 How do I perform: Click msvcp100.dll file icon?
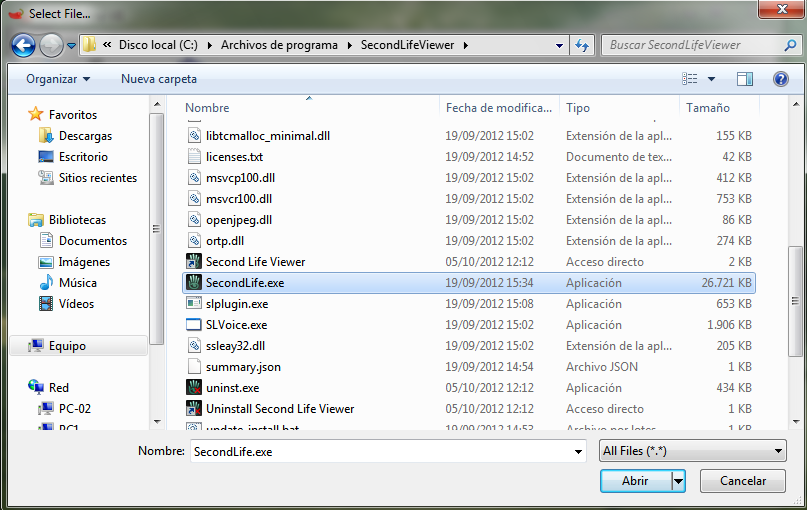tap(194, 178)
